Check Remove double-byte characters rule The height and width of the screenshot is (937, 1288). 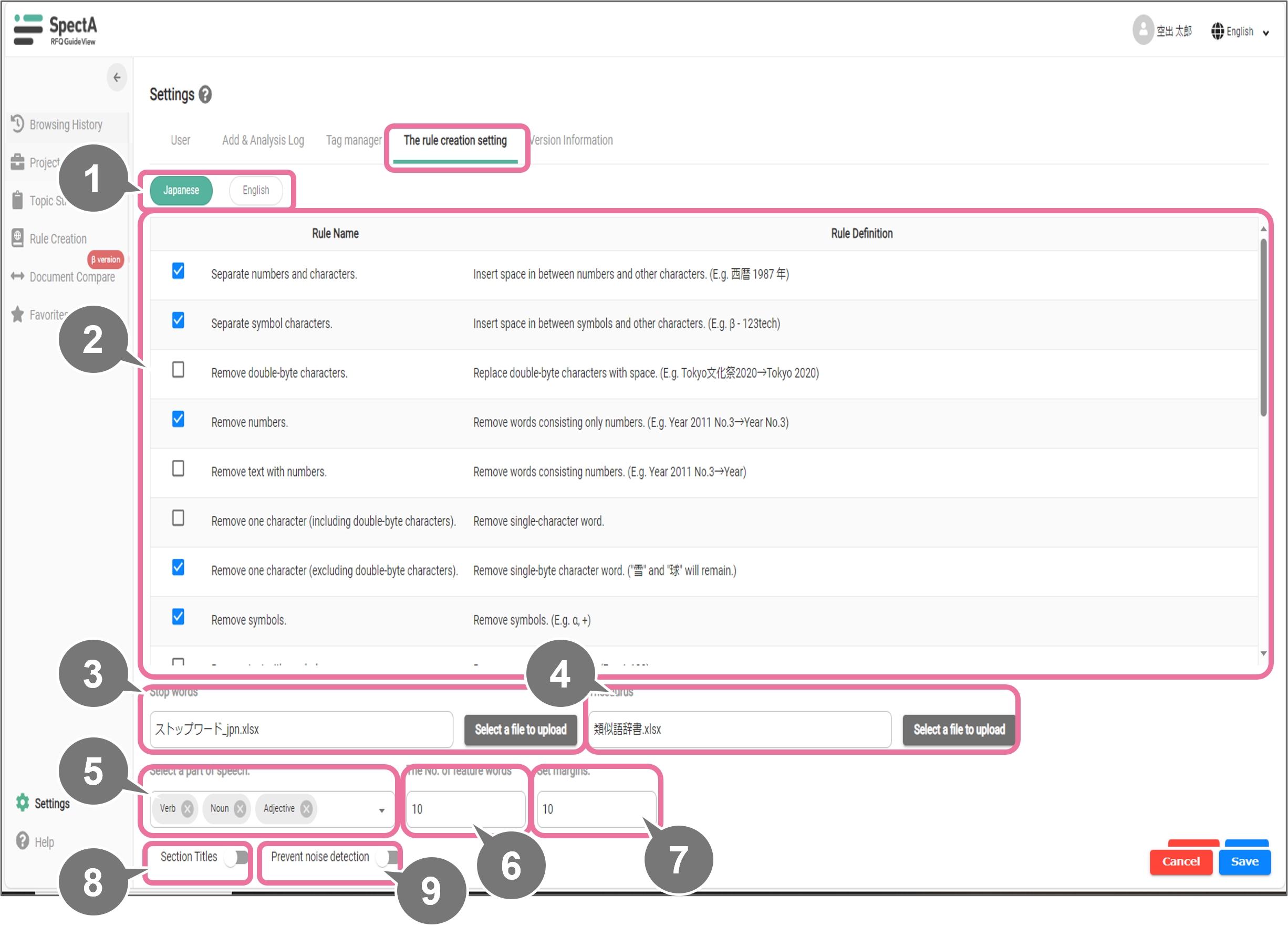tap(178, 370)
